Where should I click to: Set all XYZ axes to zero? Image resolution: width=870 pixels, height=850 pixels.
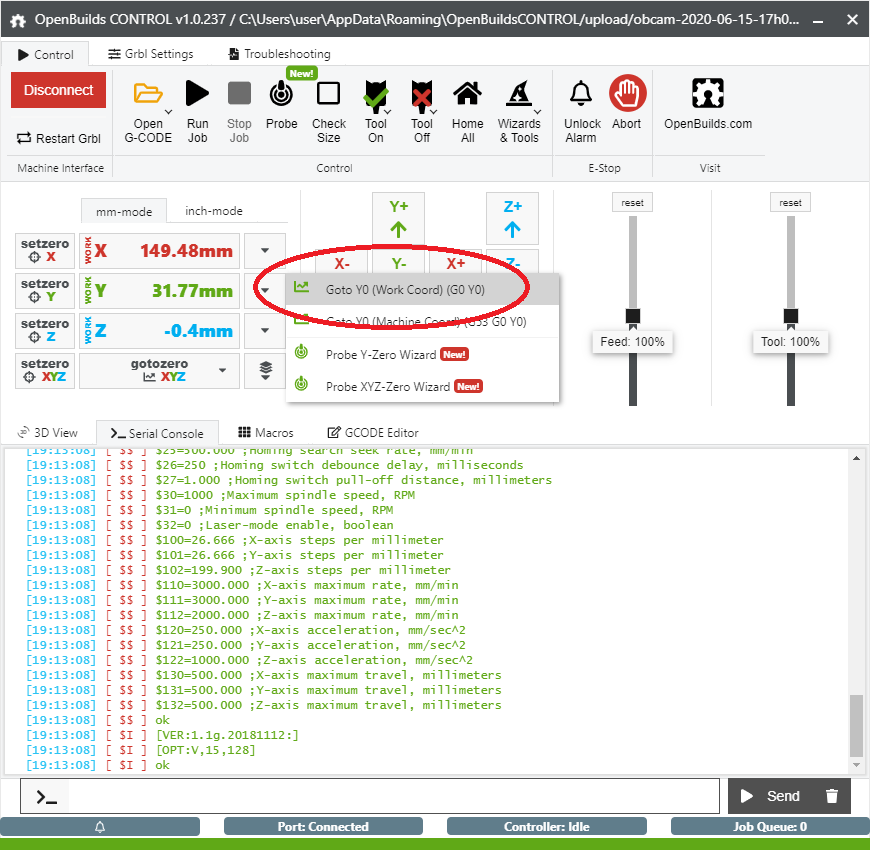(x=45, y=370)
